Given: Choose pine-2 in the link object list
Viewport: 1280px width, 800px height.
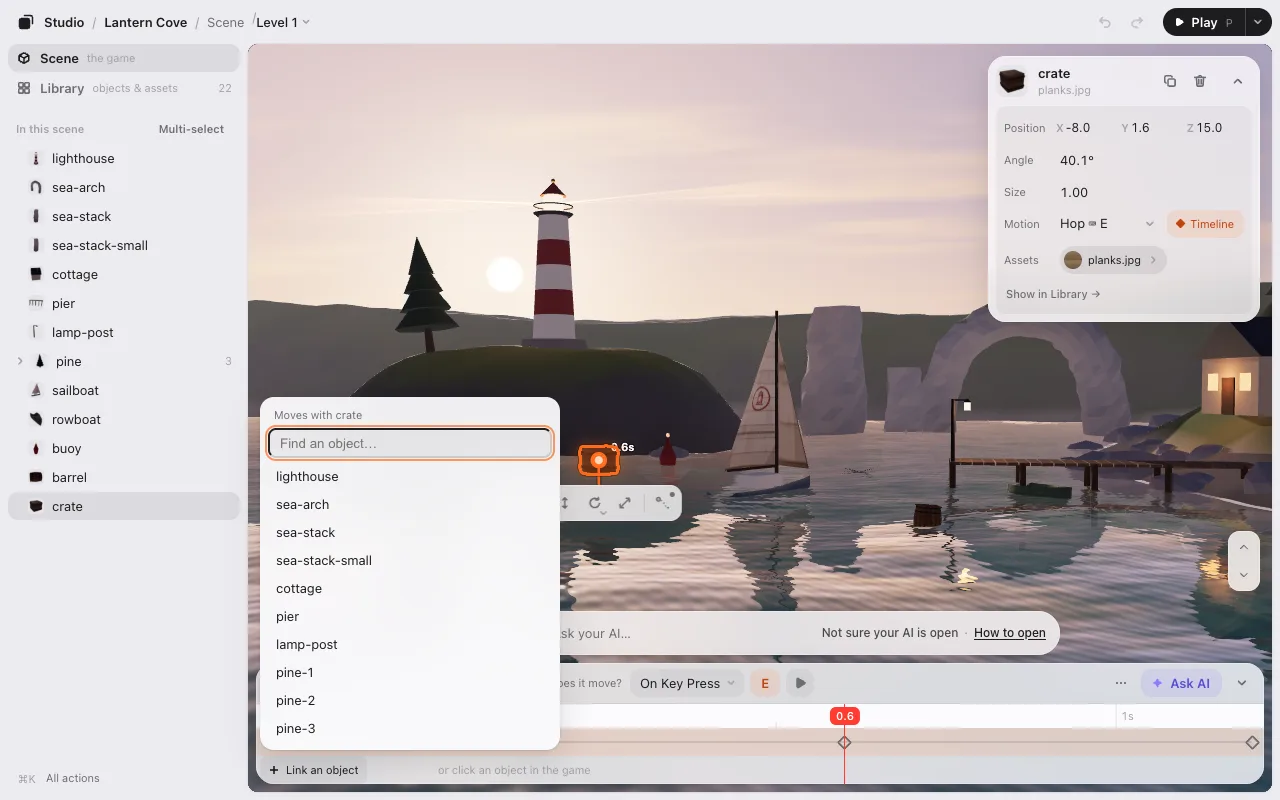Looking at the screenshot, I should coord(409,700).
